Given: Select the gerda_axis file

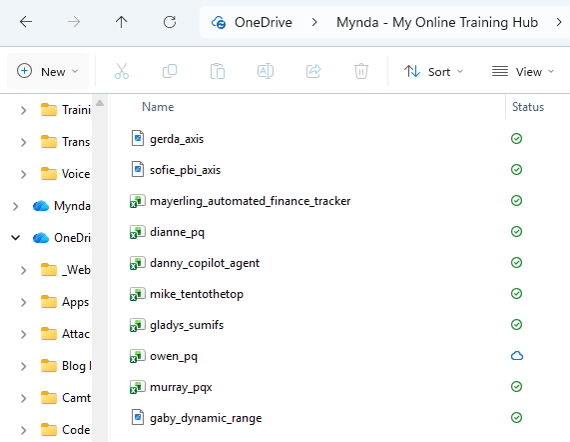Looking at the screenshot, I should [177, 139].
